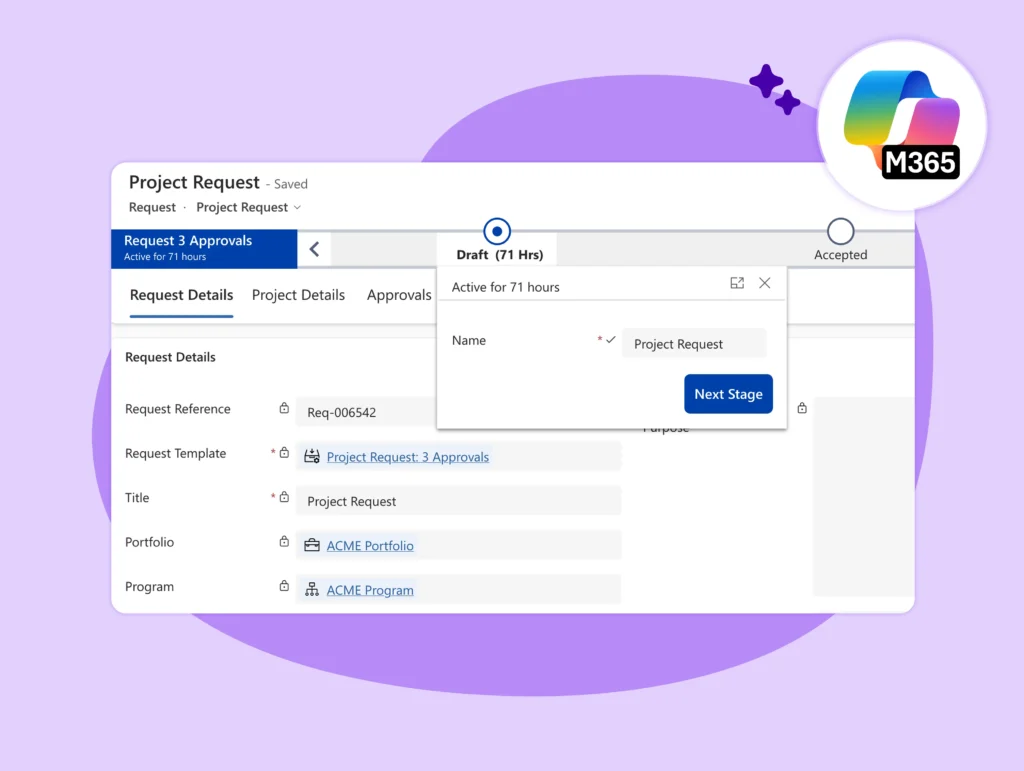Click the Portfolio field label
Viewport: 1024px width, 771px height.
click(x=150, y=542)
